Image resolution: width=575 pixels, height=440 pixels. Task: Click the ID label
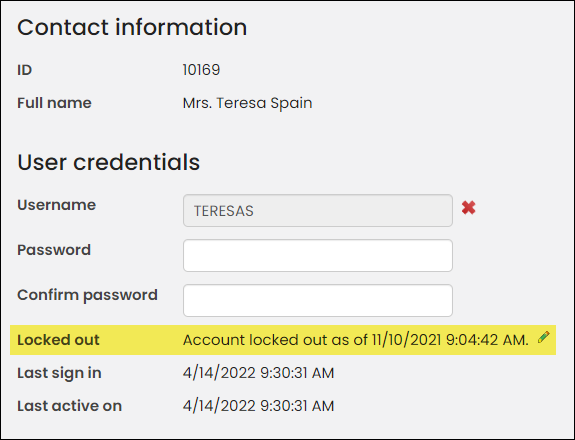(25, 70)
